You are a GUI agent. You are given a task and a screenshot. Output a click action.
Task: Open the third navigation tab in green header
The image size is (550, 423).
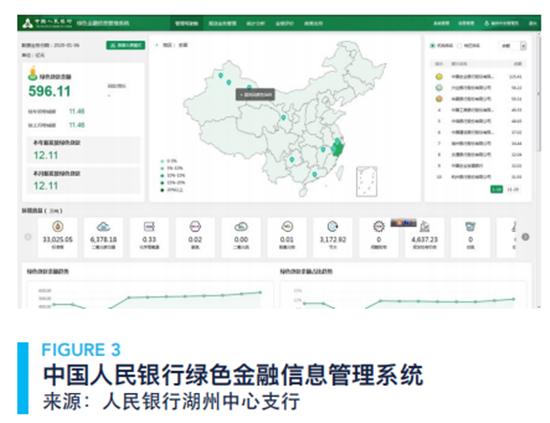tap(255, 24)
